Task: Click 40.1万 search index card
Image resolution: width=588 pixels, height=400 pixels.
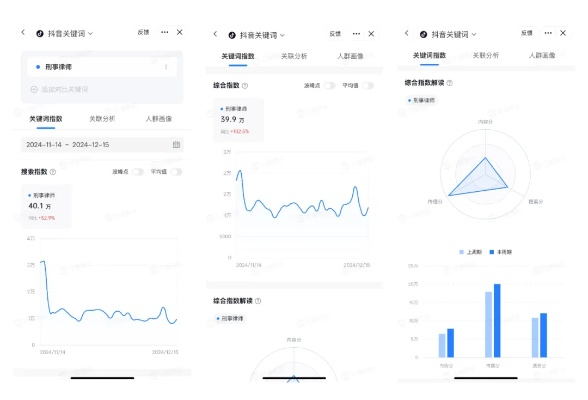Action: 46,206
